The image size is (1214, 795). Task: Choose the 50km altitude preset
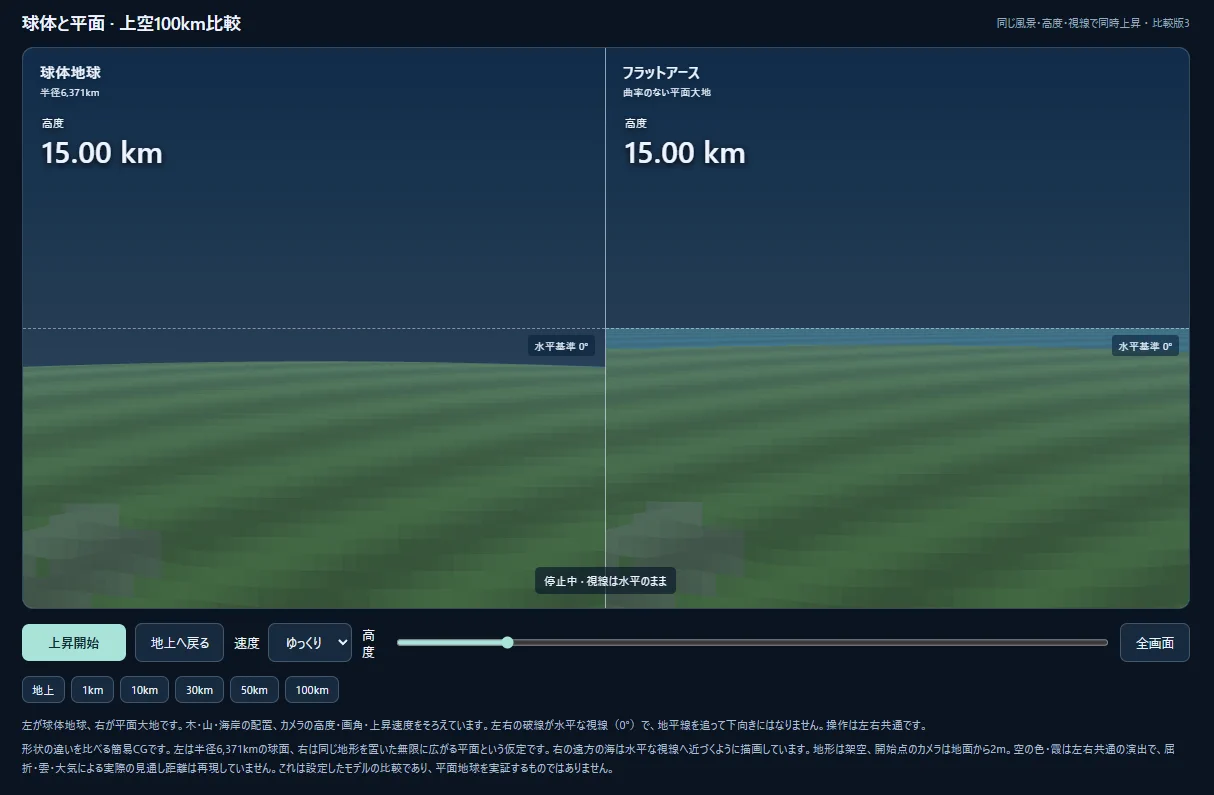255,690
